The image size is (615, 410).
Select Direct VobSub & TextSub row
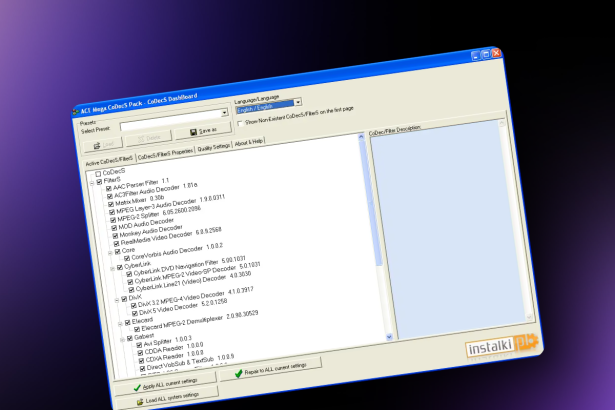190,362
